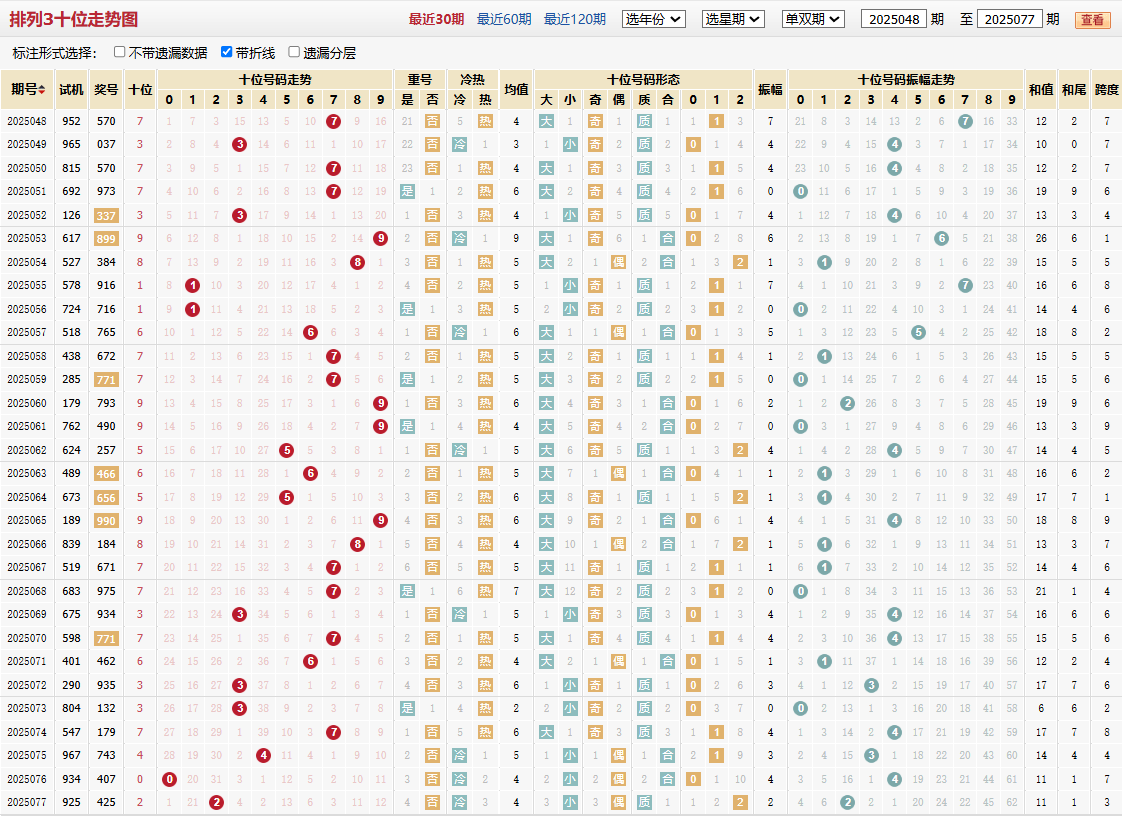Click the red 0 ball in row 2025076
Viewport: 1122px width, 816px height.
point(169,779)
